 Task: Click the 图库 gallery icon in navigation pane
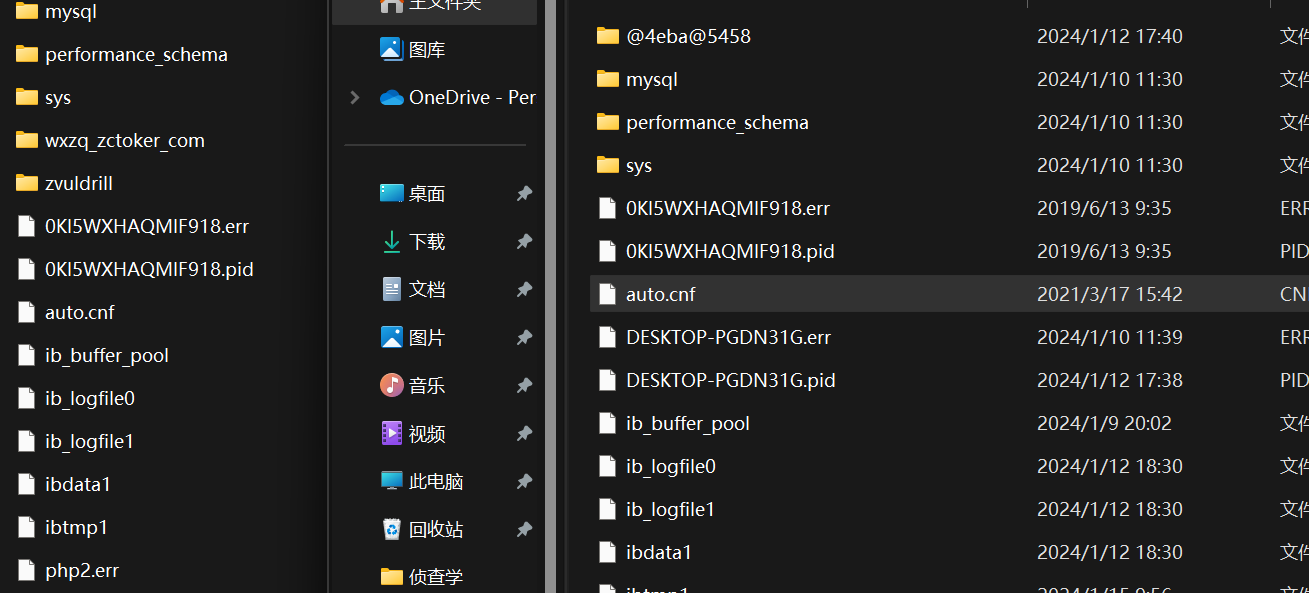[x=392, y=49]
